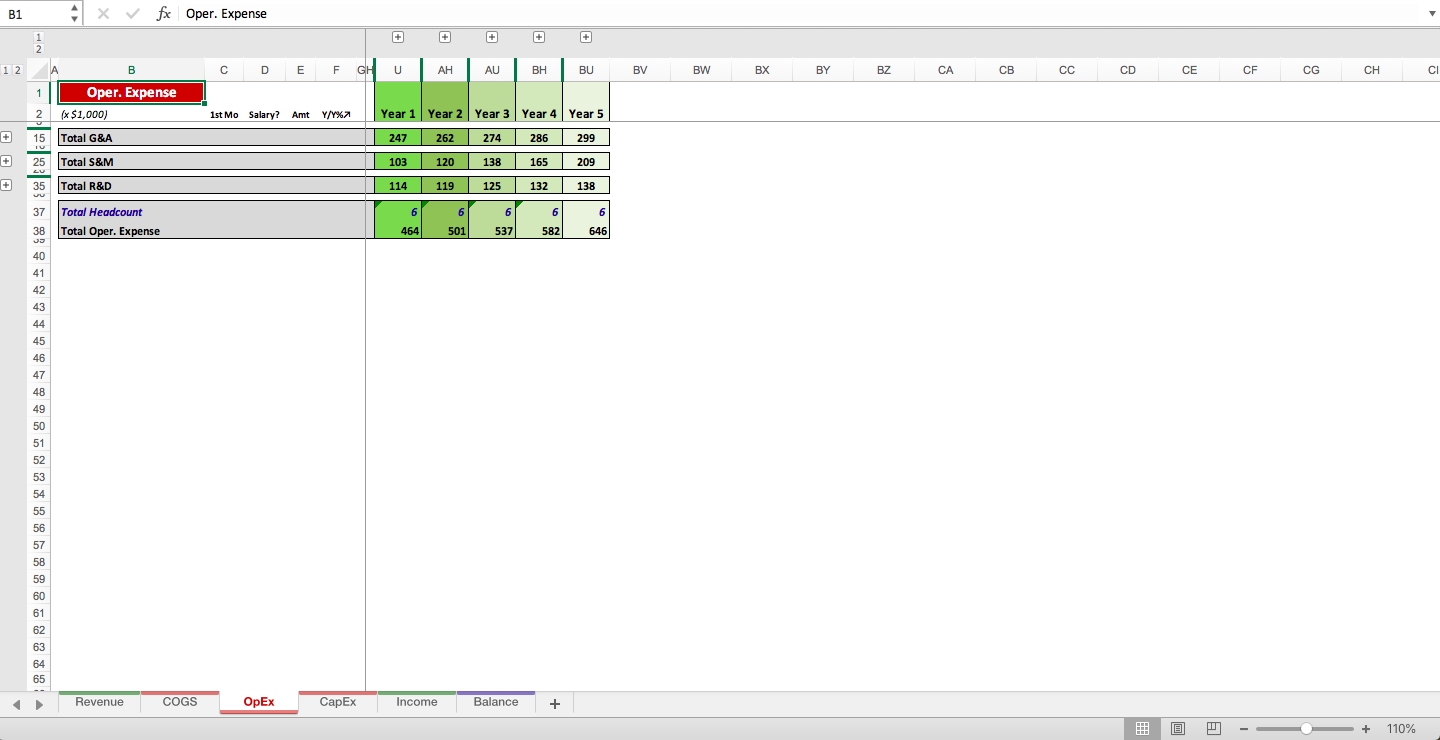The image size is (1440, 740).
Task: Add a new sheet with the plus button
Action: pyautogui.click(x=555, y=704)
